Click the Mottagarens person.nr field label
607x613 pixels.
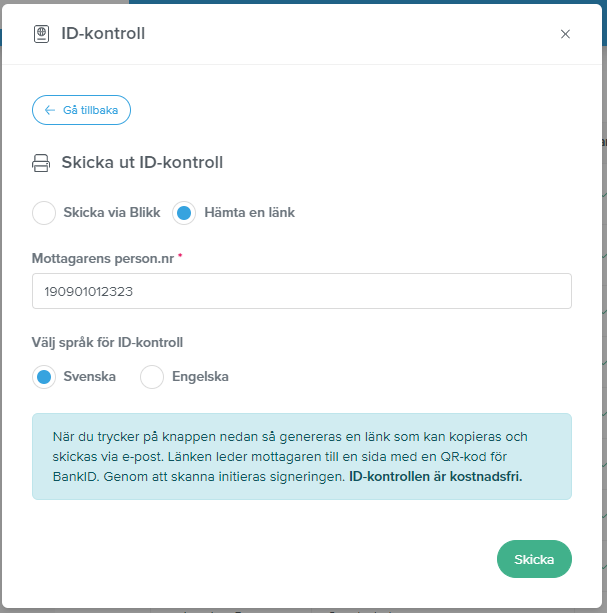[x=103, y=258]
